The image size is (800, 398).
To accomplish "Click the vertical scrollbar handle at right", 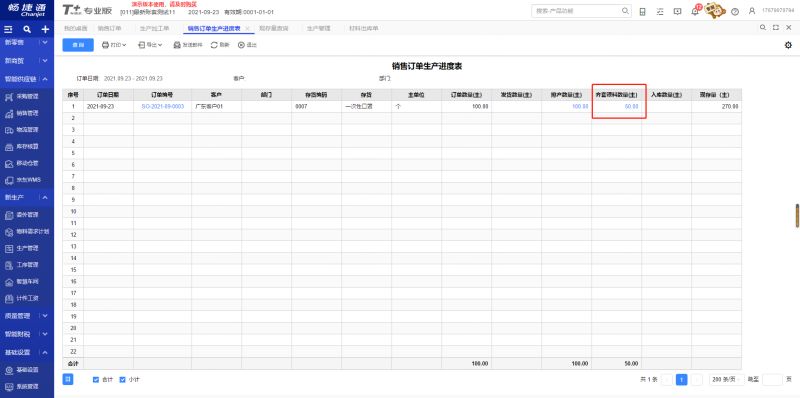I will [797, 215].
